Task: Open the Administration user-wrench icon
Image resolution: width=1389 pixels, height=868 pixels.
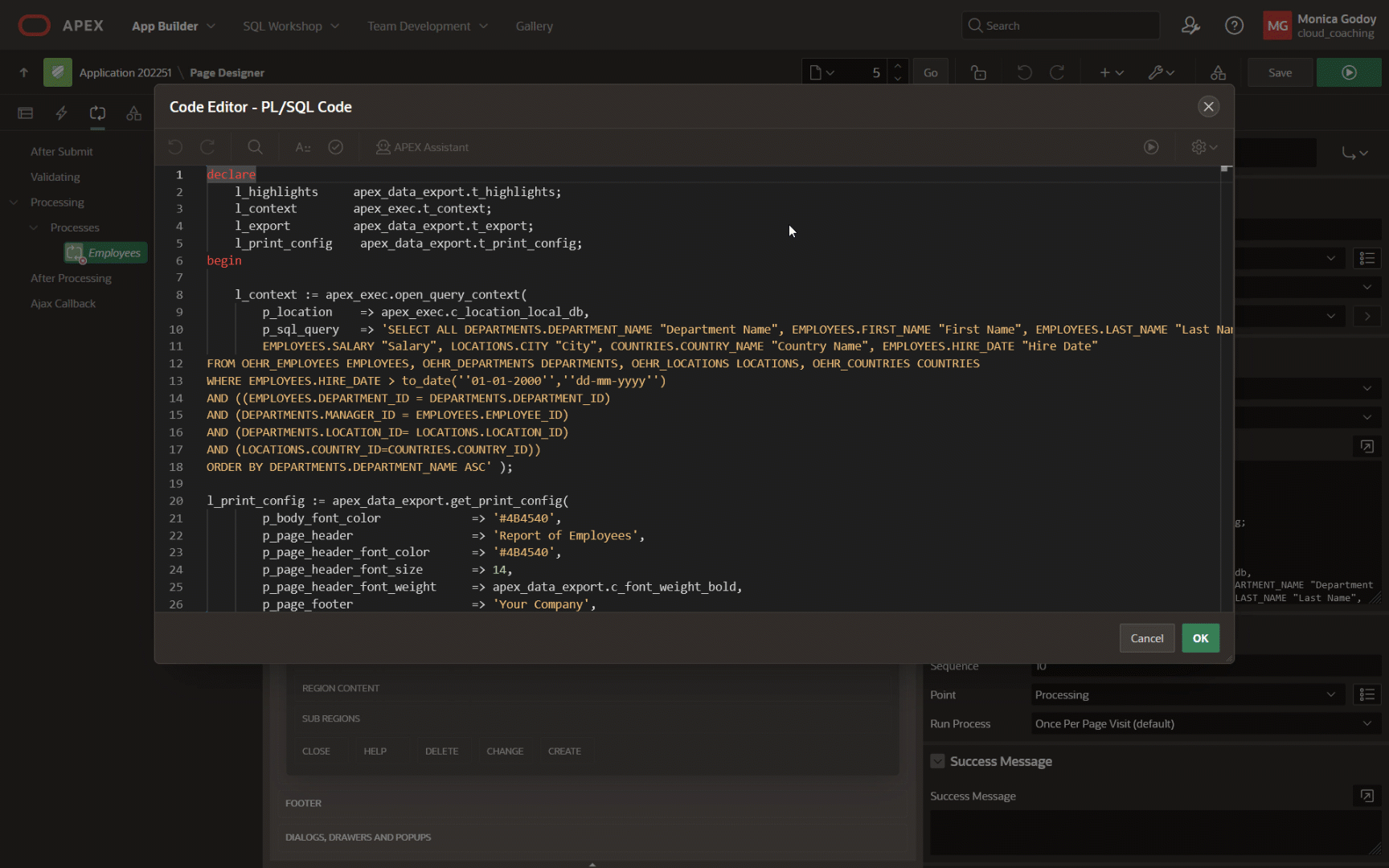Action: tap(1190, 26)
